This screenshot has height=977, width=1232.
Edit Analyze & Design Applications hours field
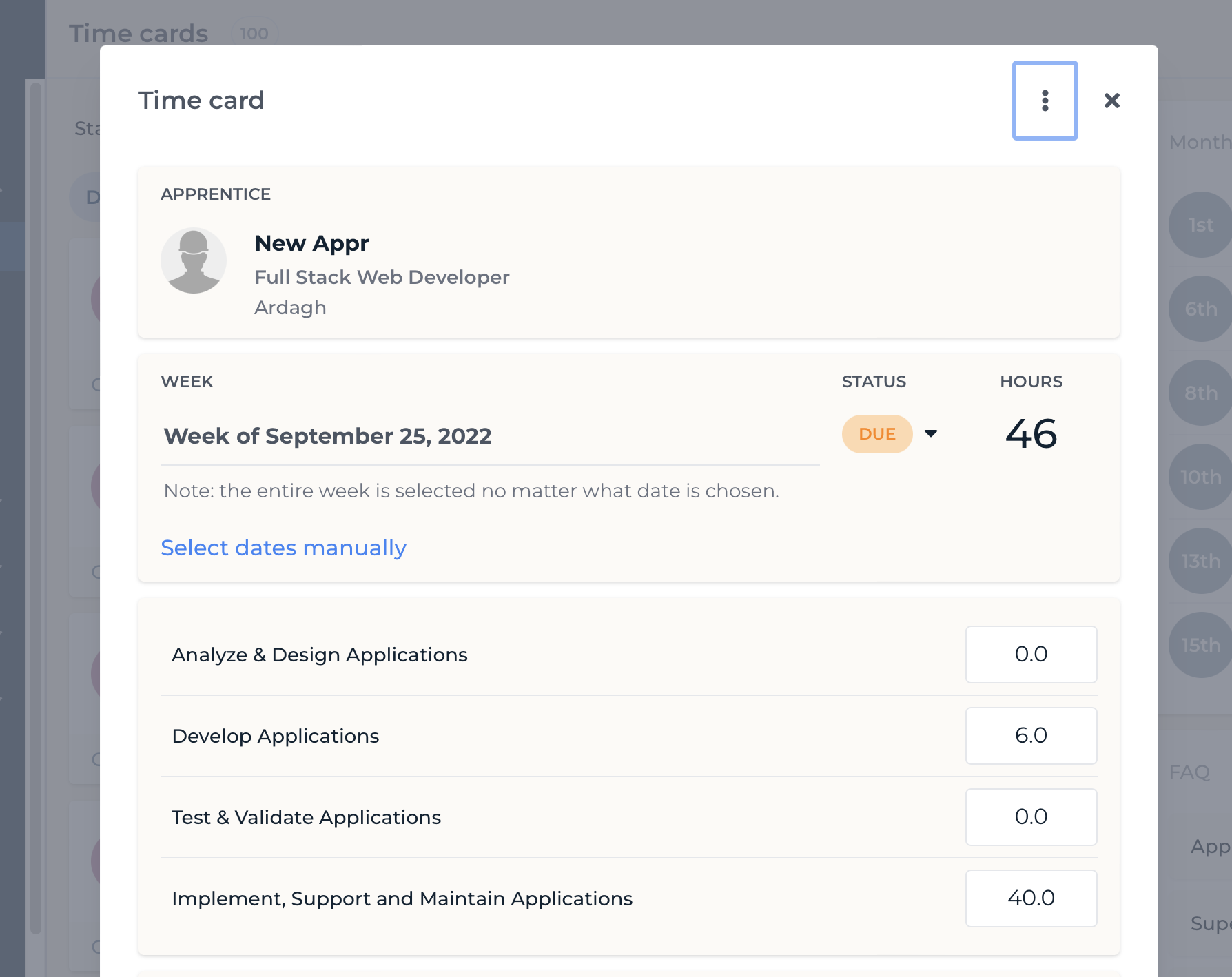tap(1031, 655)
